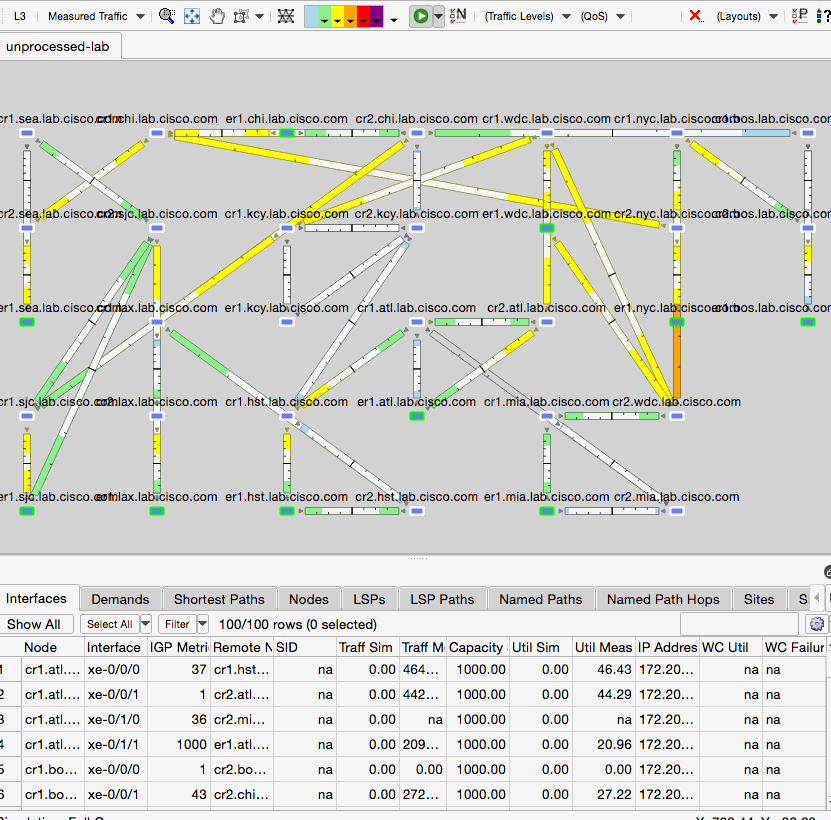The image size is (831, 820).
Task: Click the IGP Metric cell 1000
Action: [179, 744]
